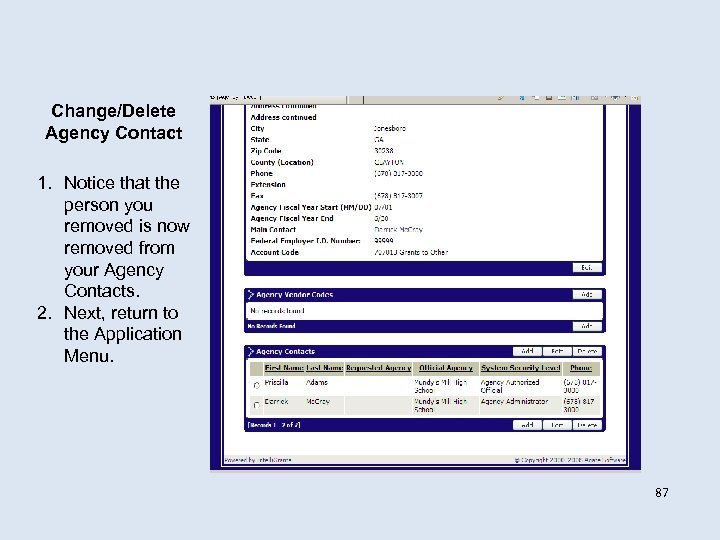Click the 'Jonesboro' city value

coord(390,129)
